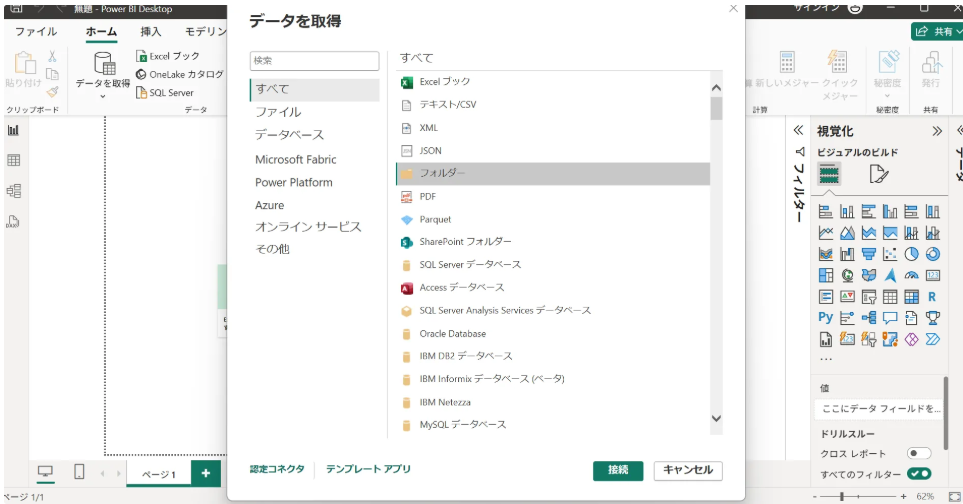Select Excel workbook in connector list
Screen dimensions: 963x504
tap(553, 82)
